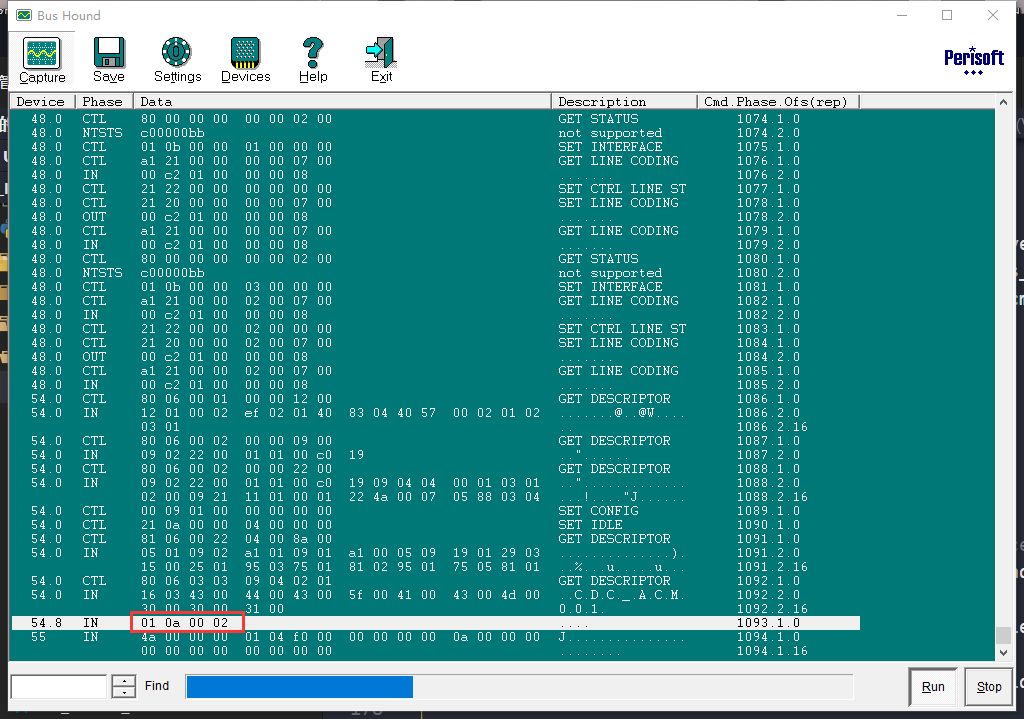The height and width of the screenshot is (719, 1024).
Task: Click the Phase column header
Action: click(x=103, y=102)
